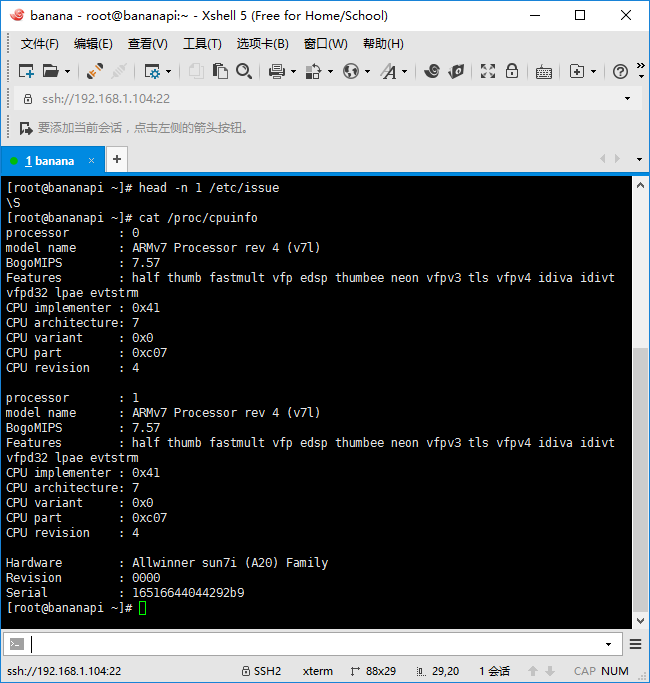
Task: Click the tab scroll right arrow
Action: [x=617, y=159]
